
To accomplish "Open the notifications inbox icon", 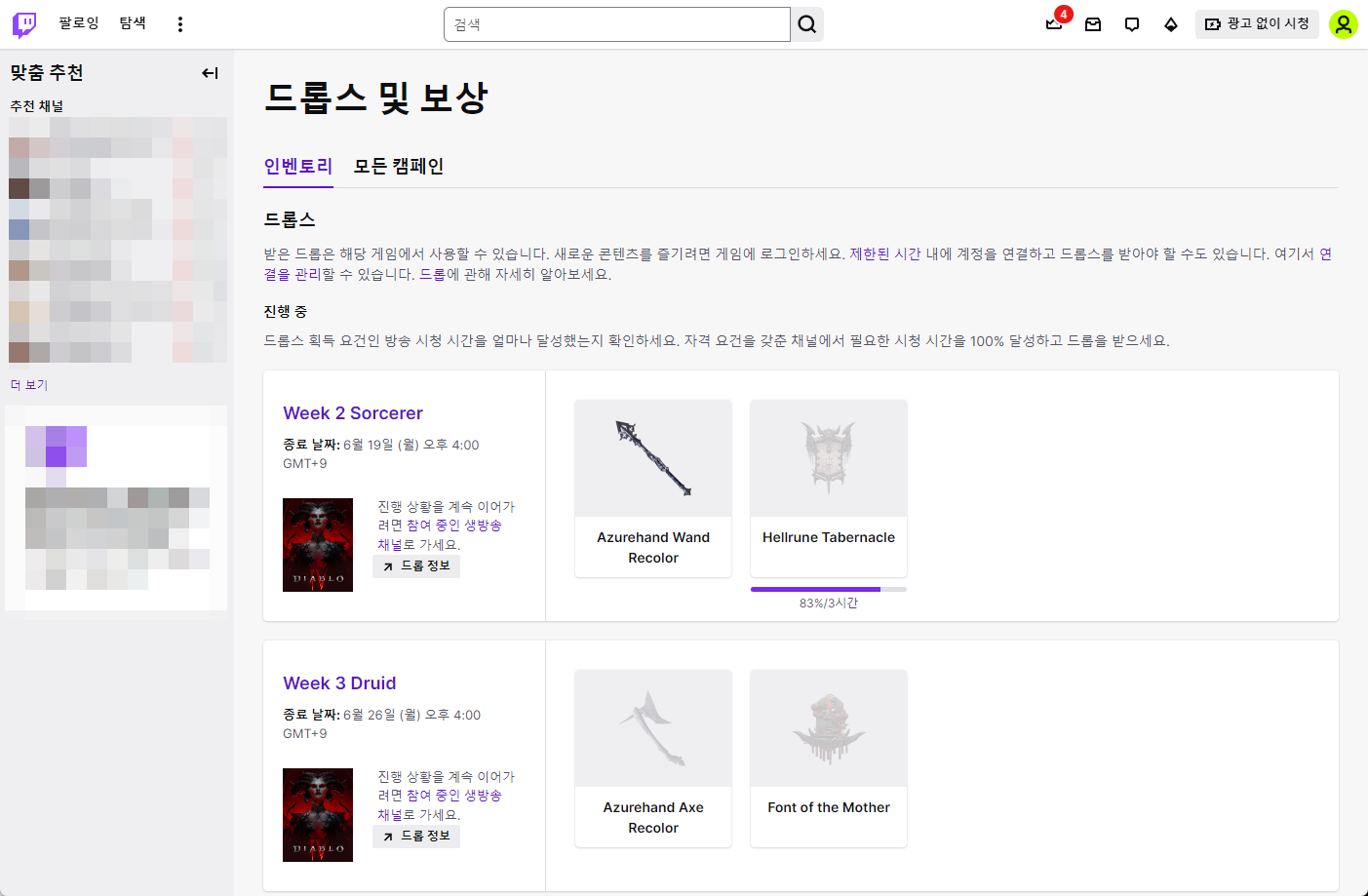I will coord(1093,24).
